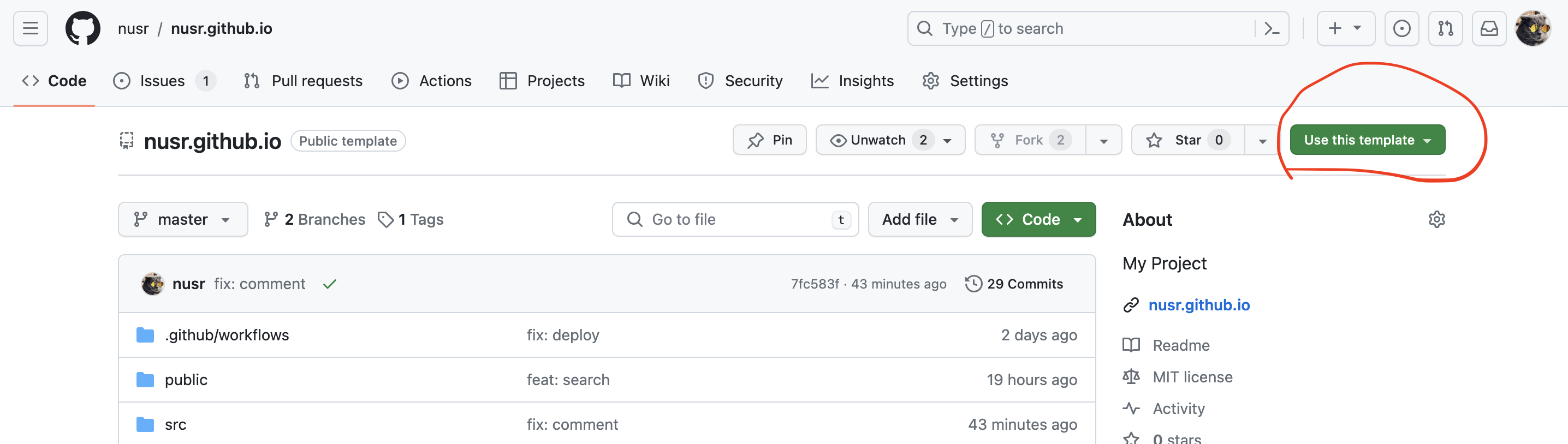The width and height of the screenshot is (1568, 444).
Task: Open the green Code clone dropdown
Action: pos(1038,220)
